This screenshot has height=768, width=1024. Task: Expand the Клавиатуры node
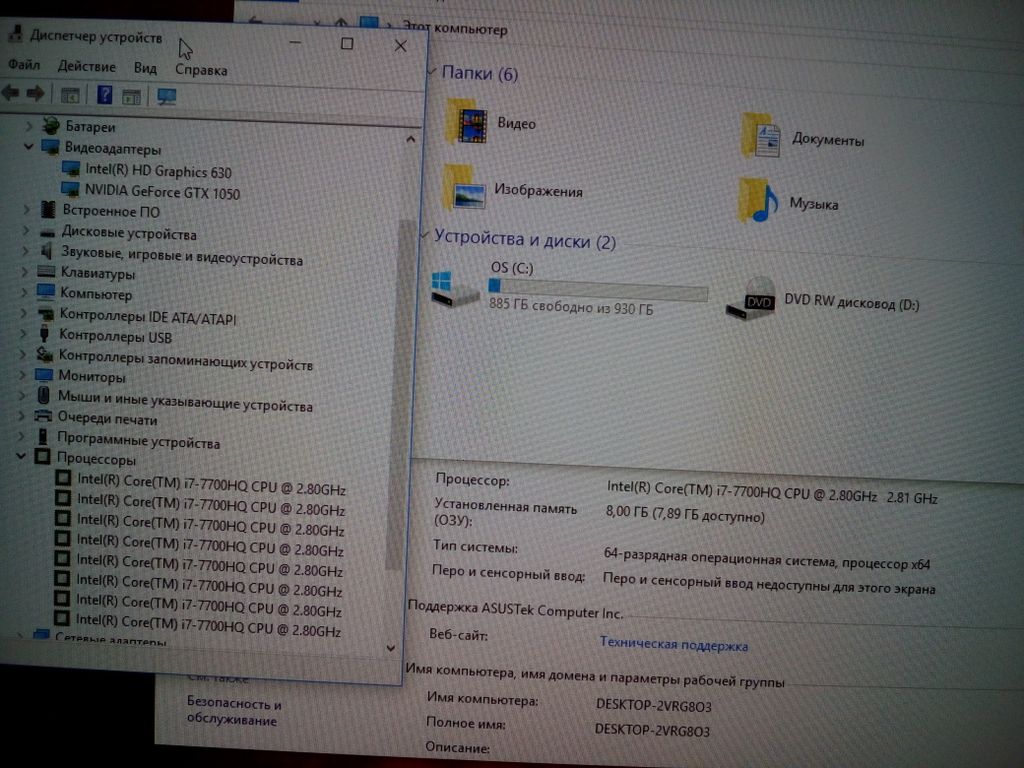tap(25, 270)
